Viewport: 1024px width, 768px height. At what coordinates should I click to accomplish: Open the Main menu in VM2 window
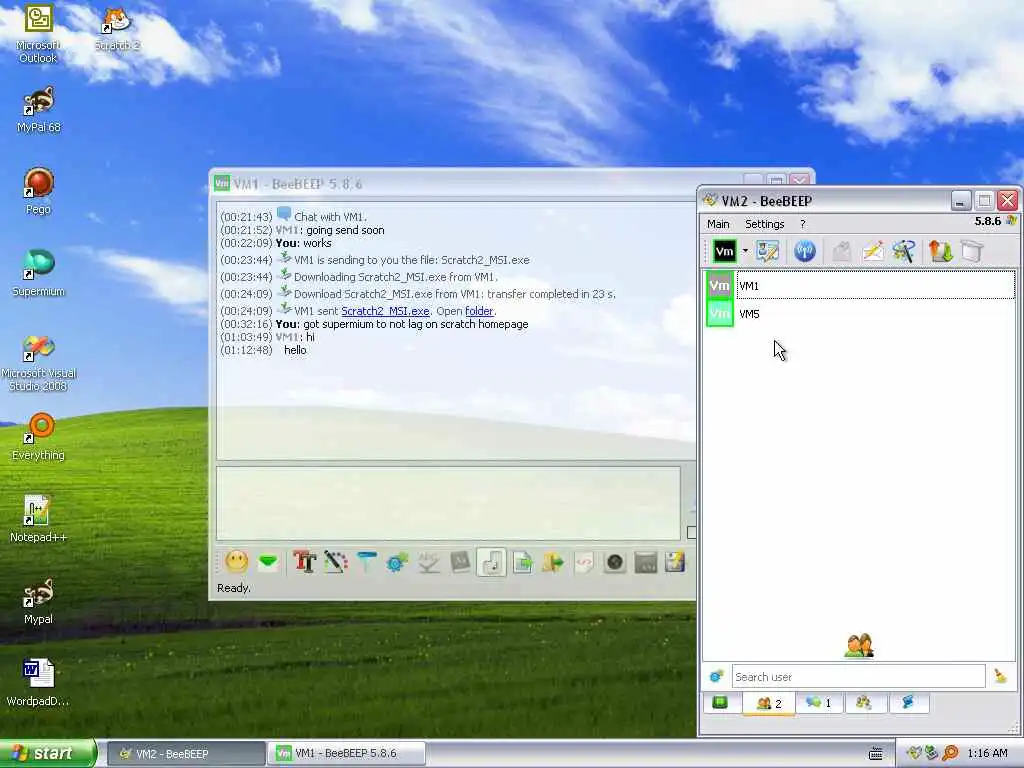click(x=718, y=224)
